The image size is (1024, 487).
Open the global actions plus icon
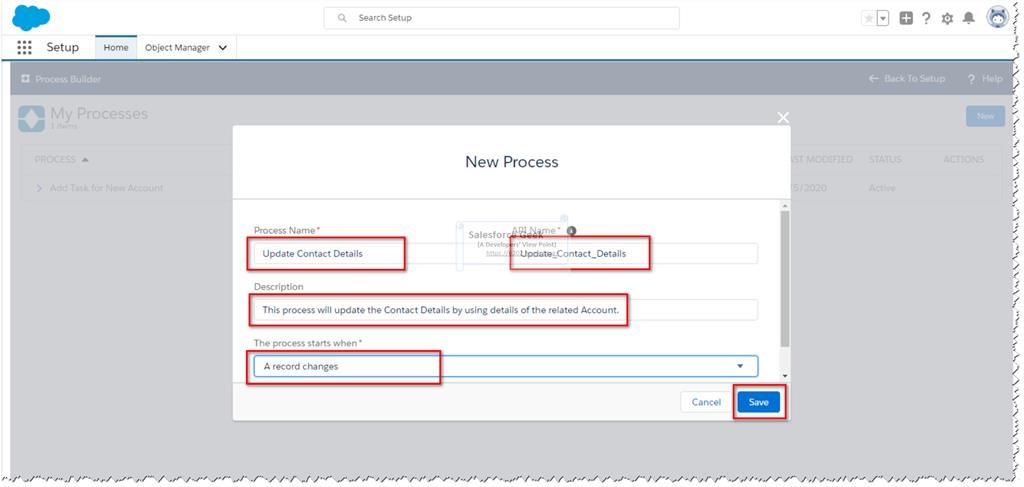coord(906,18)
